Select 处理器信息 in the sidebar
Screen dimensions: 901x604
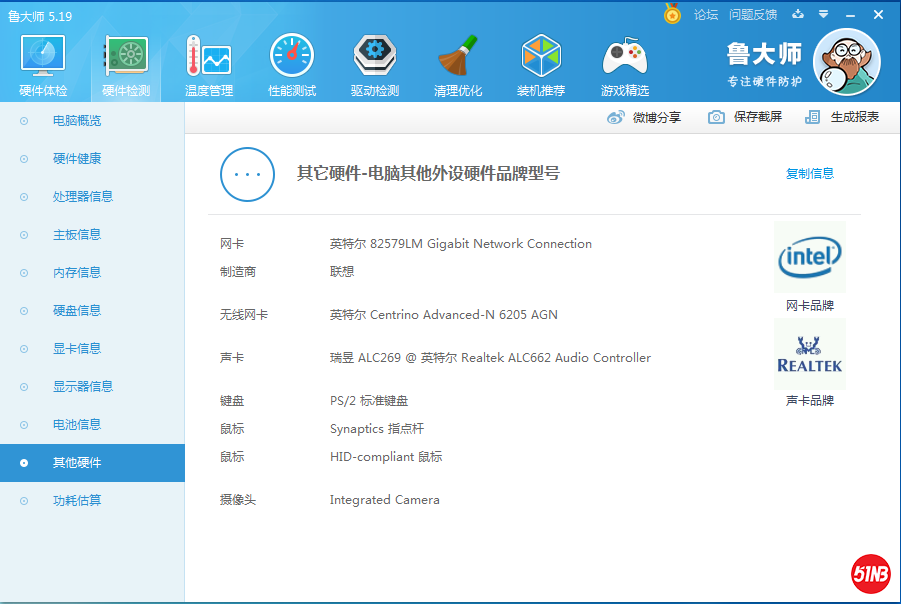83,197
